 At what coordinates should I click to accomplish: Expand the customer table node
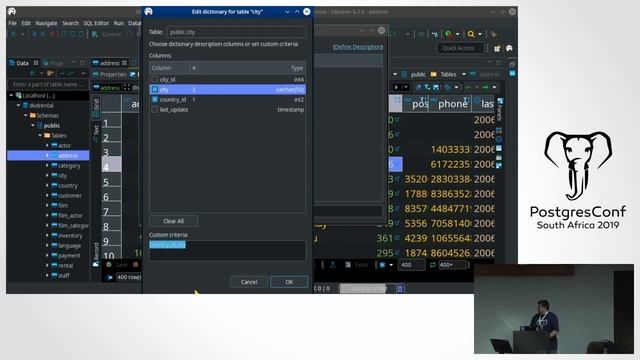coord(47,196)
